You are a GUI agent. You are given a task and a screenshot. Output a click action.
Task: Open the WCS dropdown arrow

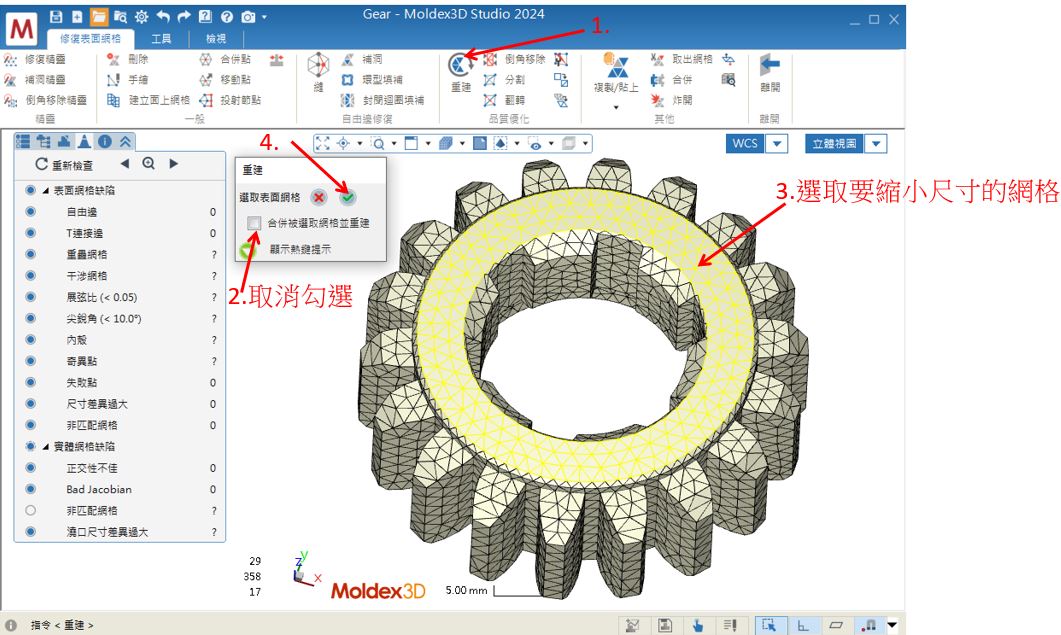[777, 144]
